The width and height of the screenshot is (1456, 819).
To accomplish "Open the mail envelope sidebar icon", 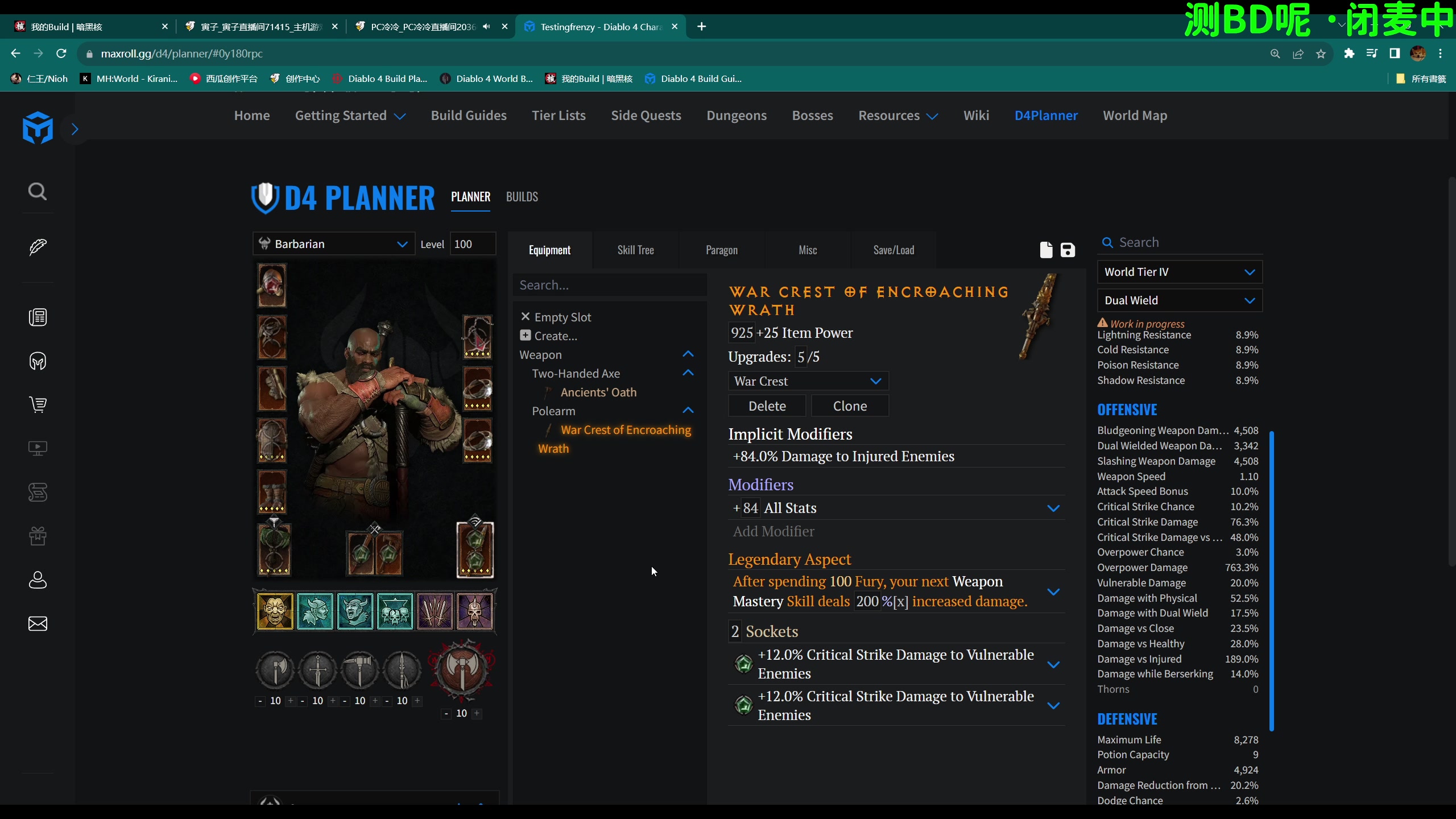I will (38, 623).
